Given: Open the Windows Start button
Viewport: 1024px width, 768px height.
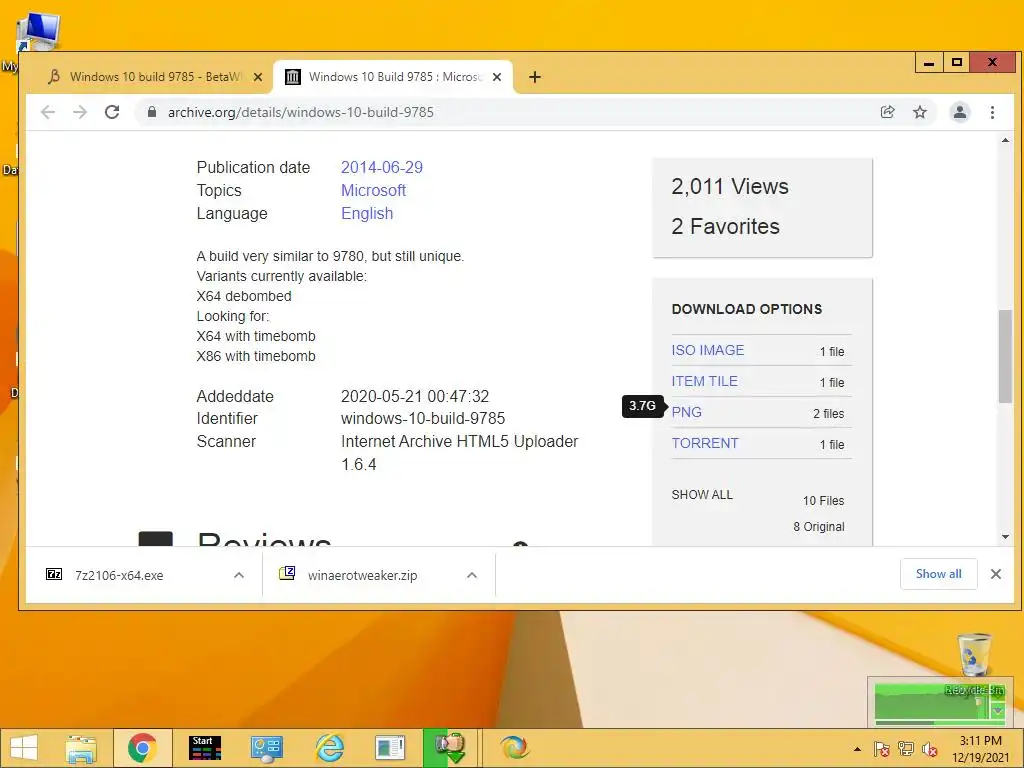Looking at the screenshot, I should 24,748.
